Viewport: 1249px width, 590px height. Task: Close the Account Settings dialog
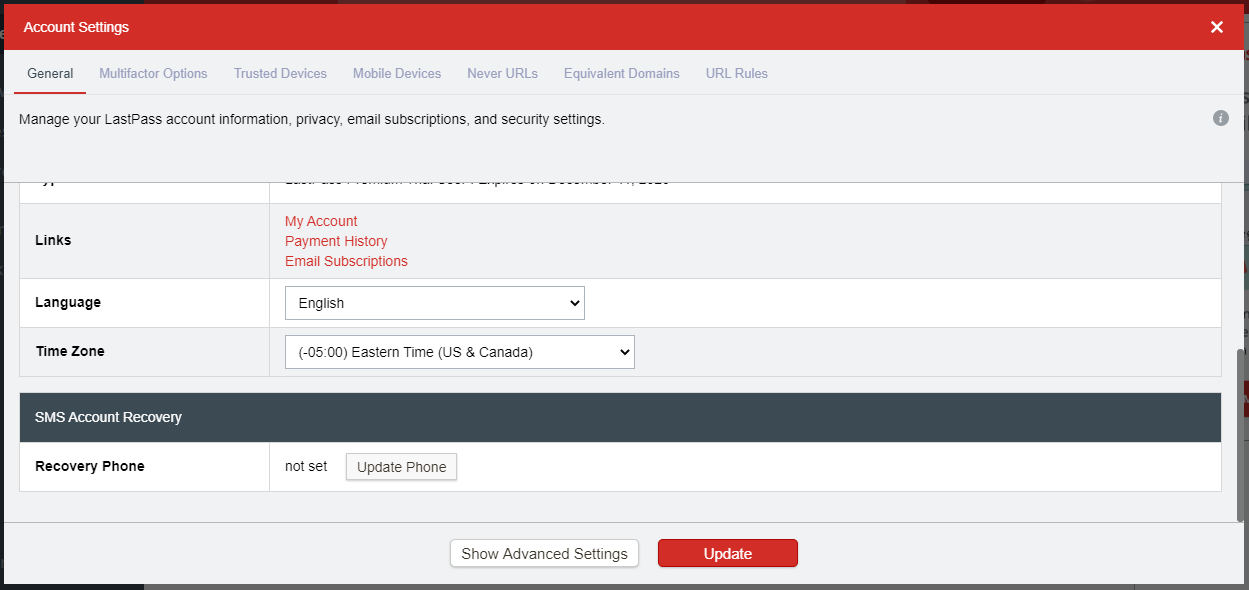tap(1217, 27)
